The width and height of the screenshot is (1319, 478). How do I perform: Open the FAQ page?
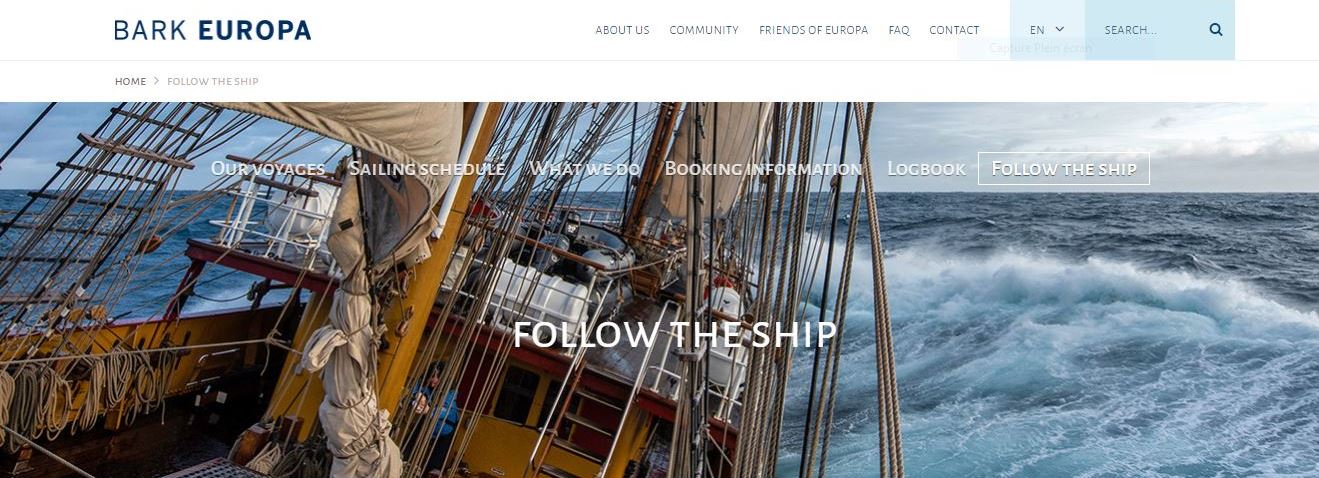point(899,30)
